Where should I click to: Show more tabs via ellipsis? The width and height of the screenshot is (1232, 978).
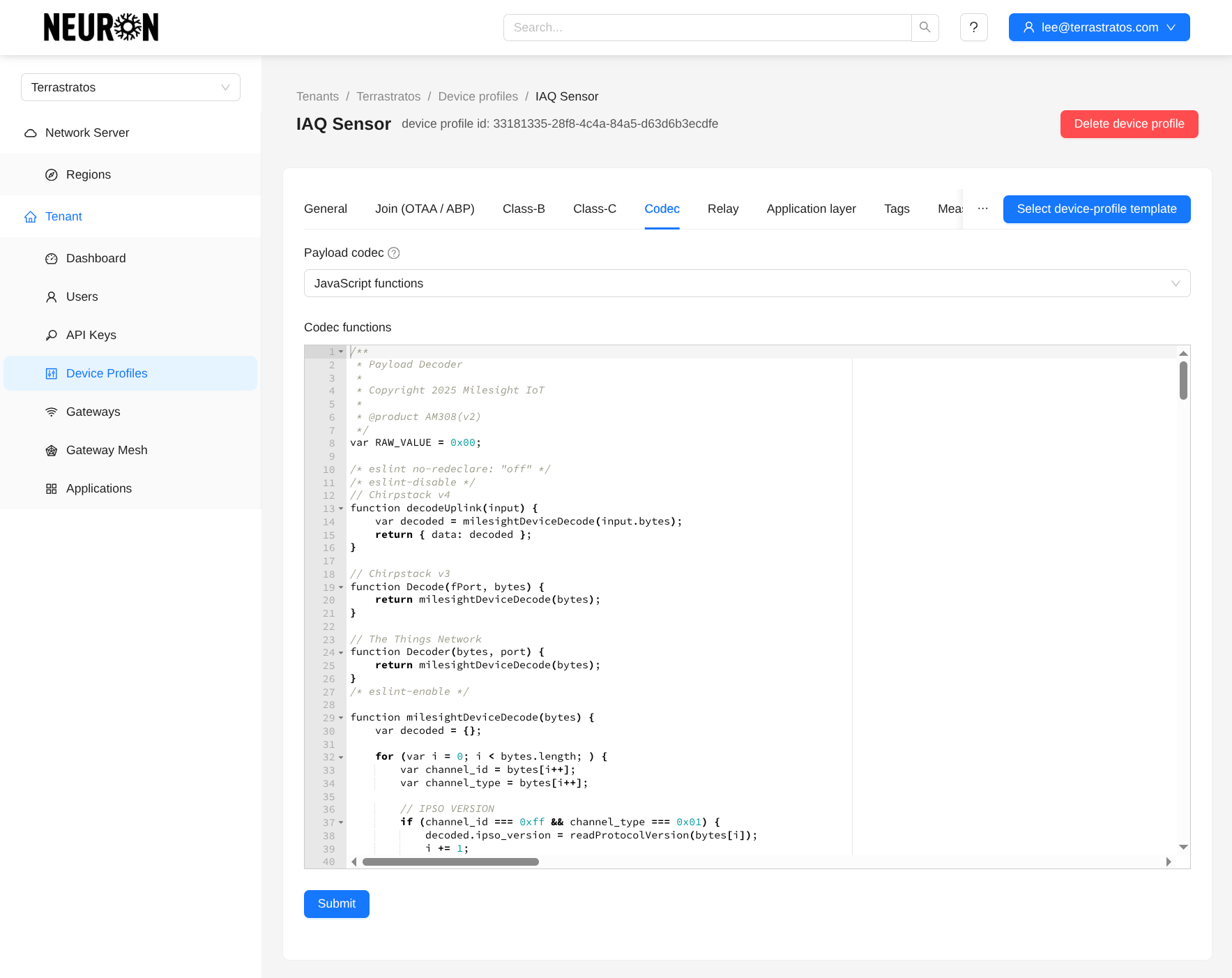[982, 209]
